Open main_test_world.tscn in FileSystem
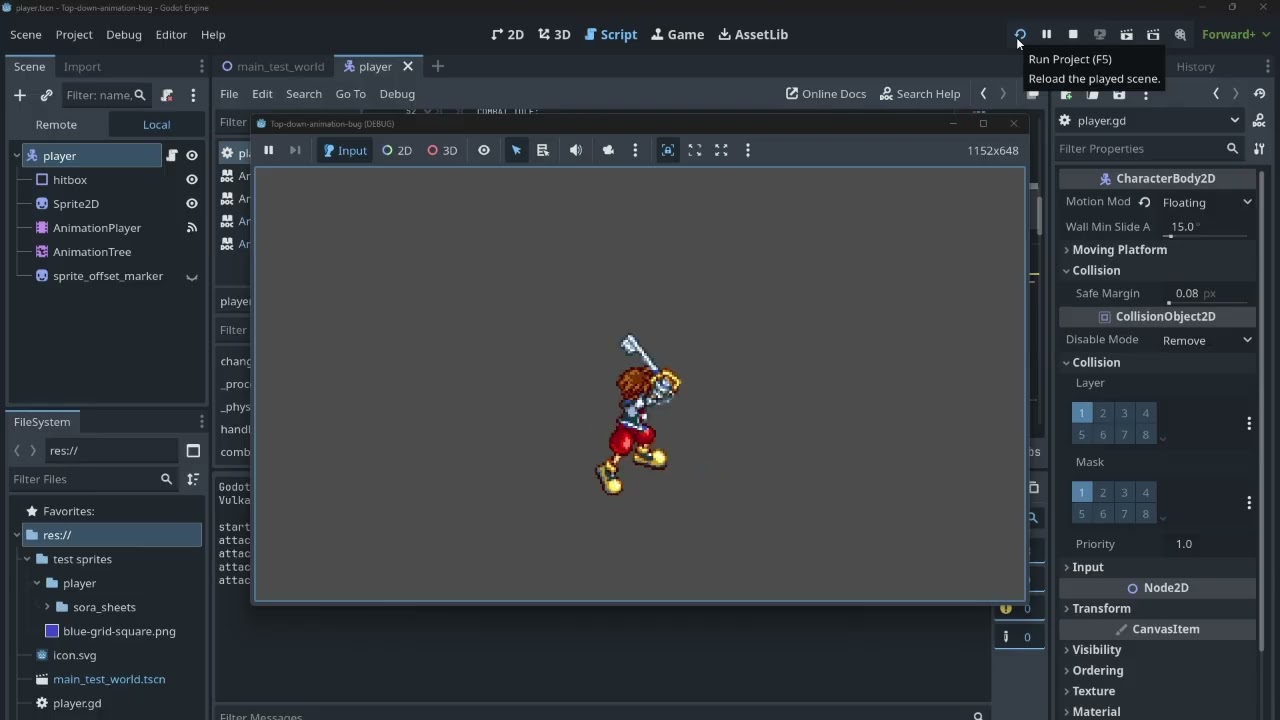This screenshot has width=1280, height=720. pyautogui.click(x=109, y=680)
